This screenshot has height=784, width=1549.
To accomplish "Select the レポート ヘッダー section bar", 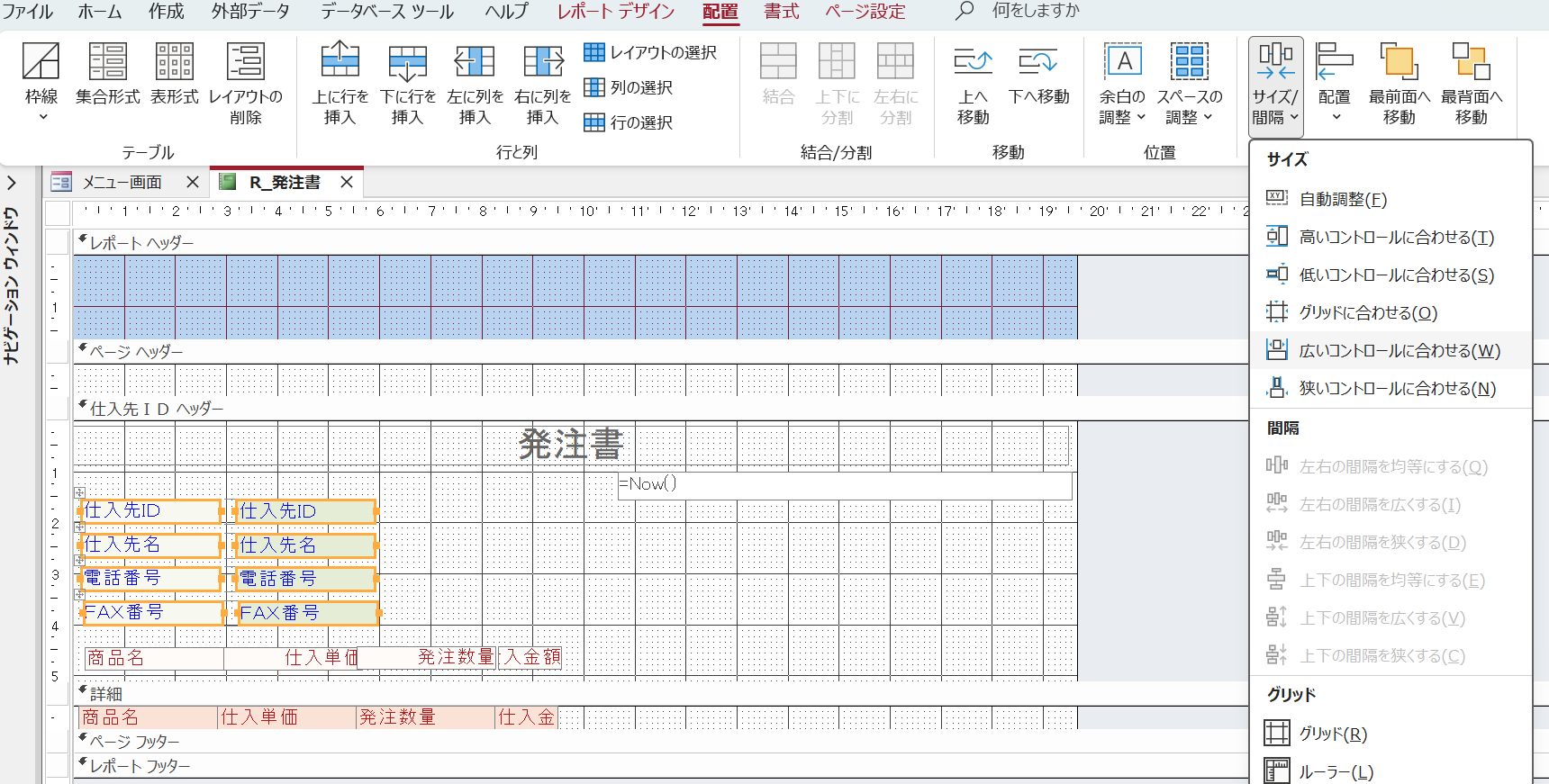I will pyautogui.click(x=659, y=243).
